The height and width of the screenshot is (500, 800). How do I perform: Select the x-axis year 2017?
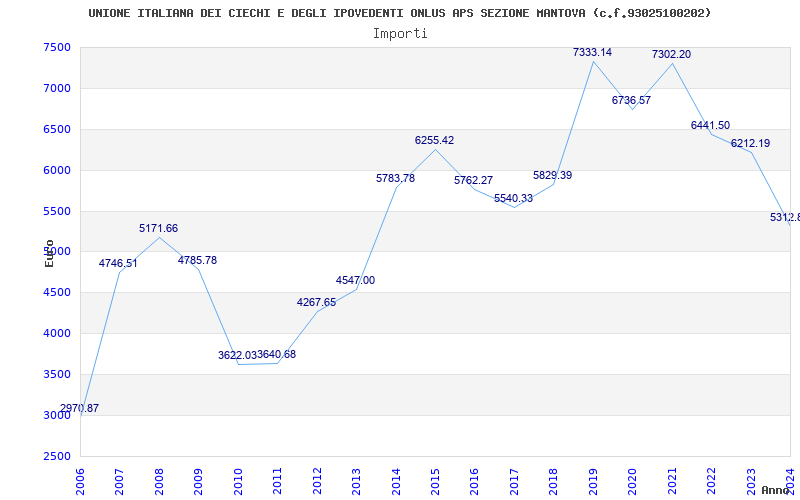pos(514,482)
